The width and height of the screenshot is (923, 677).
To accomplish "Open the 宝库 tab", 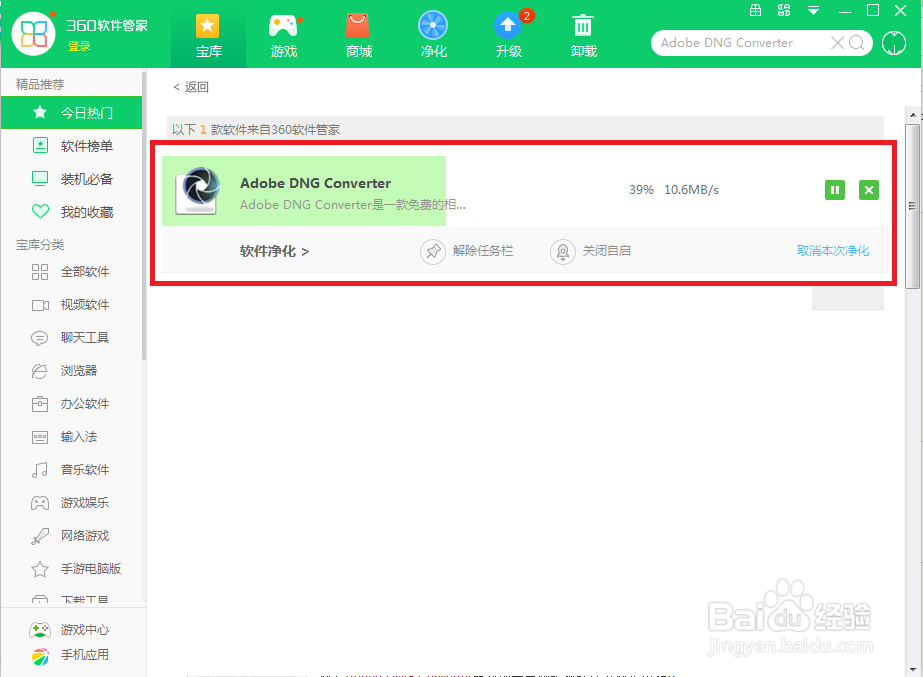I will click(x=208, y=35).
